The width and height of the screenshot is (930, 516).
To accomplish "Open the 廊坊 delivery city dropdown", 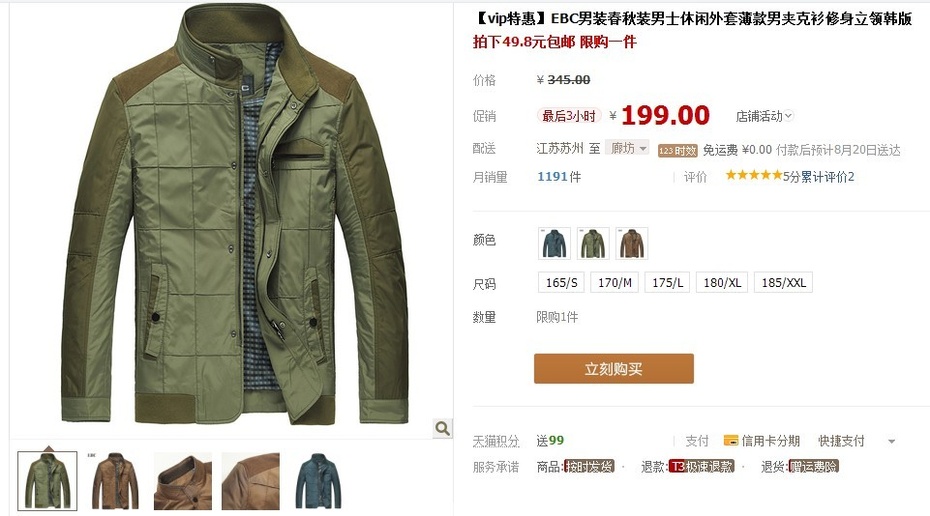I will [628, 148].
